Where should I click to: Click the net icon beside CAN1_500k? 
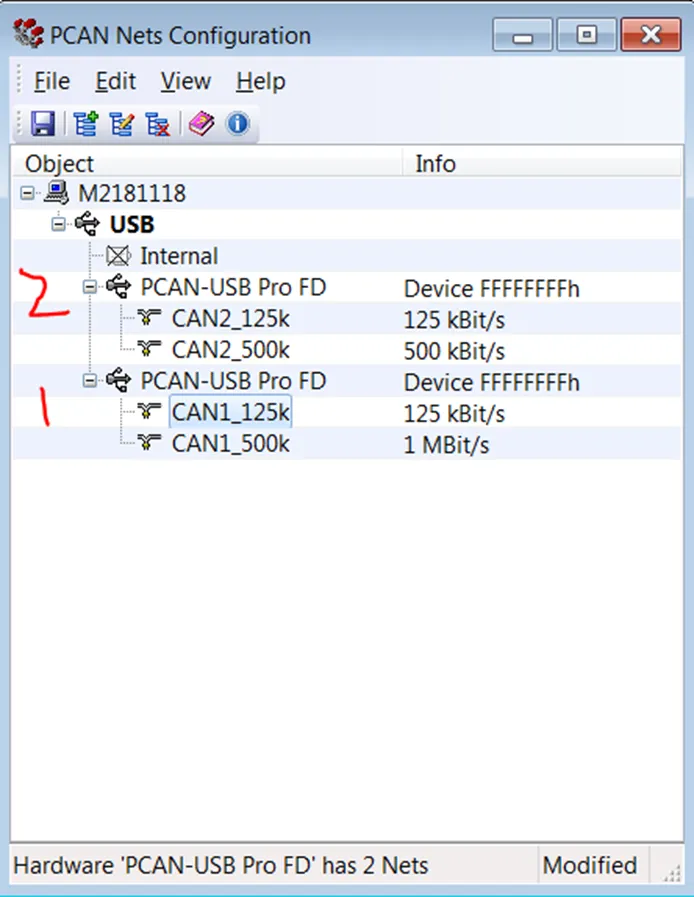149,442
